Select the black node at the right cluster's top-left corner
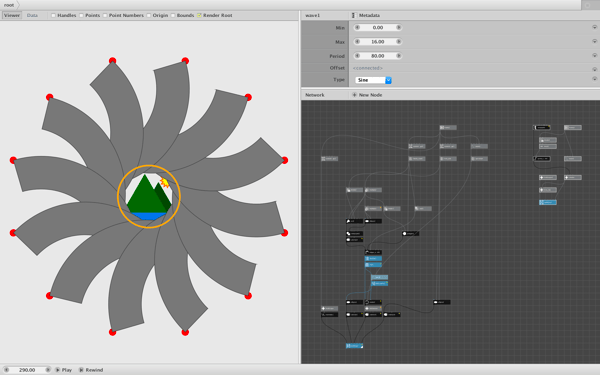The image size is (600, 375). click(542, 127)
